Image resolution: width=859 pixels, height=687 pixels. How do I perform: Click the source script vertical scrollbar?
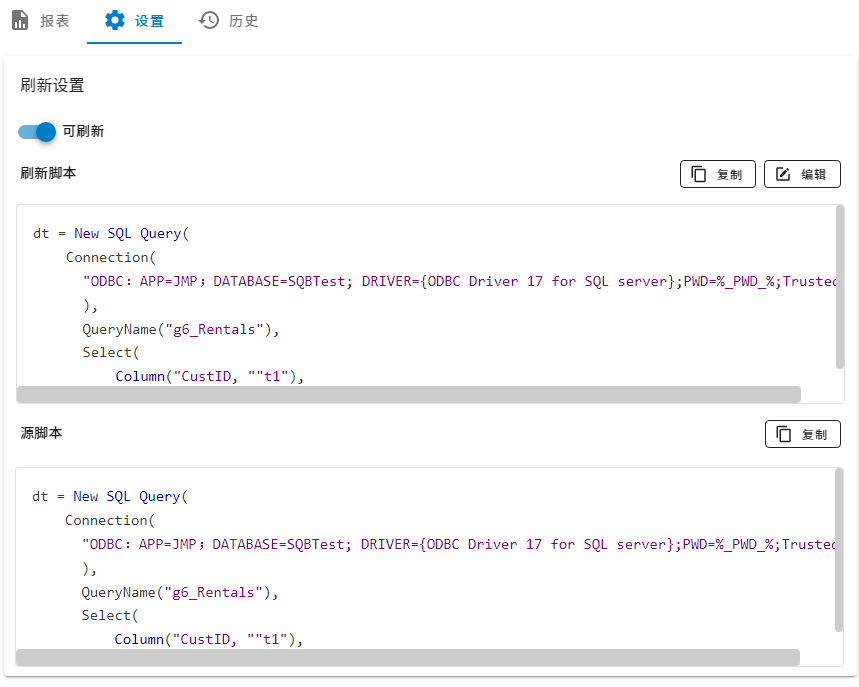click(x=839, y=550)
